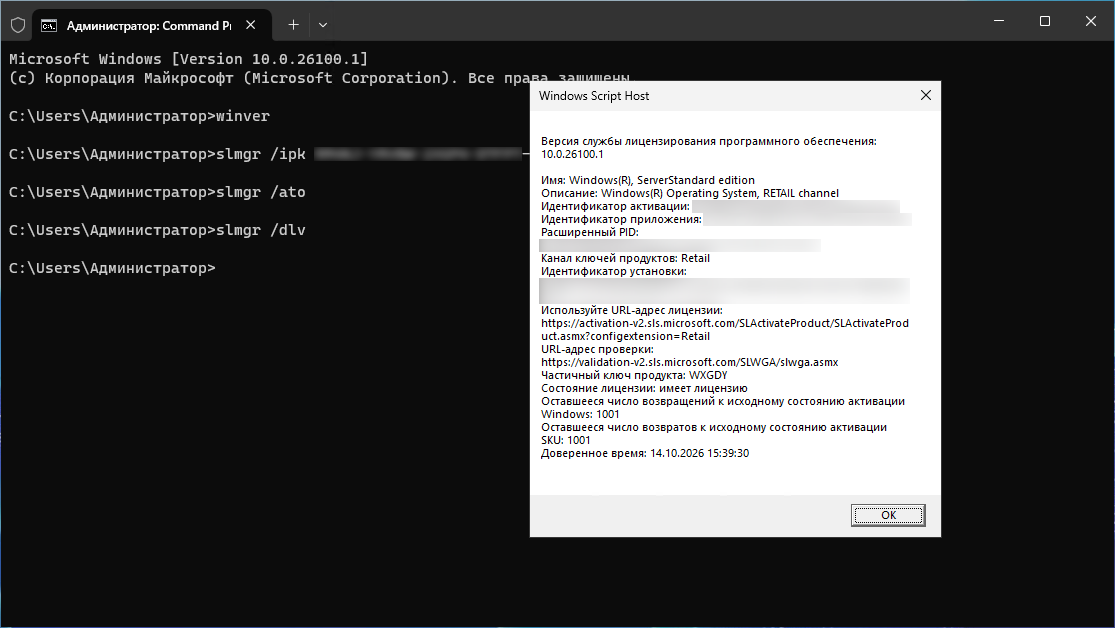Screen dimensions: 1115x628
Task: Click the 'Используйте URL-адрес лицензии:' label
Action: tap(631, 310)
